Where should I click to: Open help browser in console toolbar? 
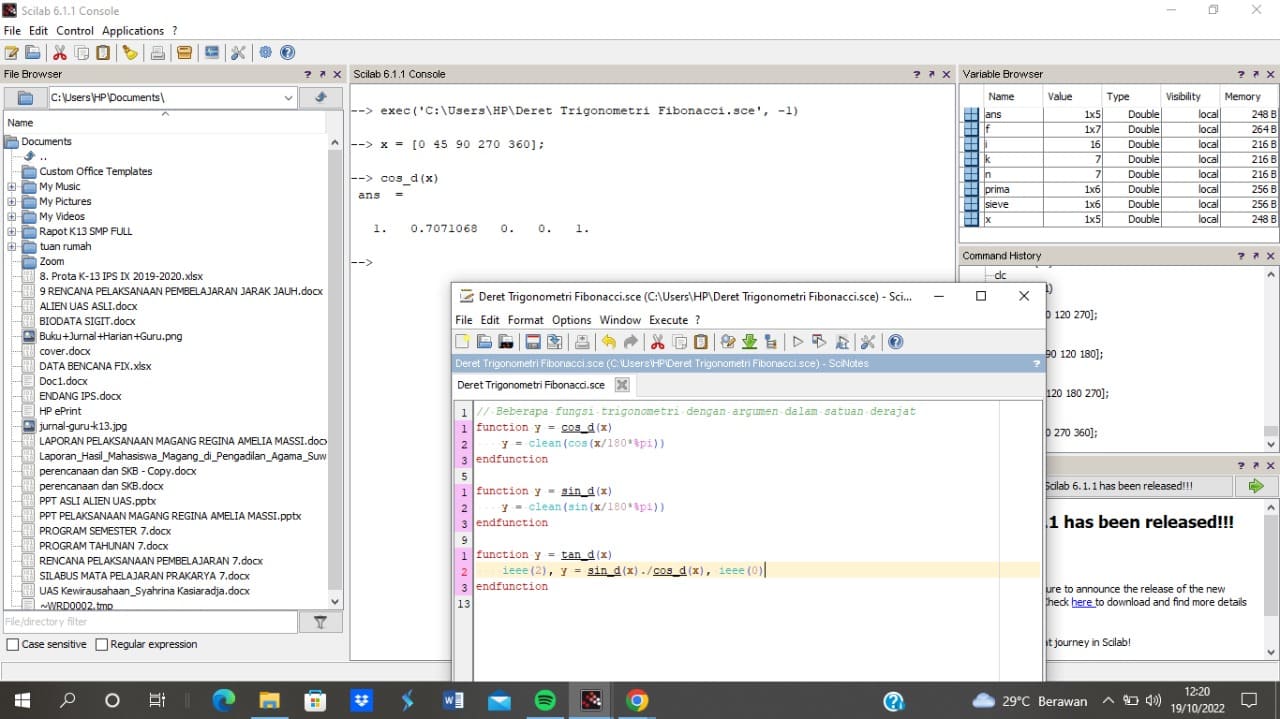287,53
